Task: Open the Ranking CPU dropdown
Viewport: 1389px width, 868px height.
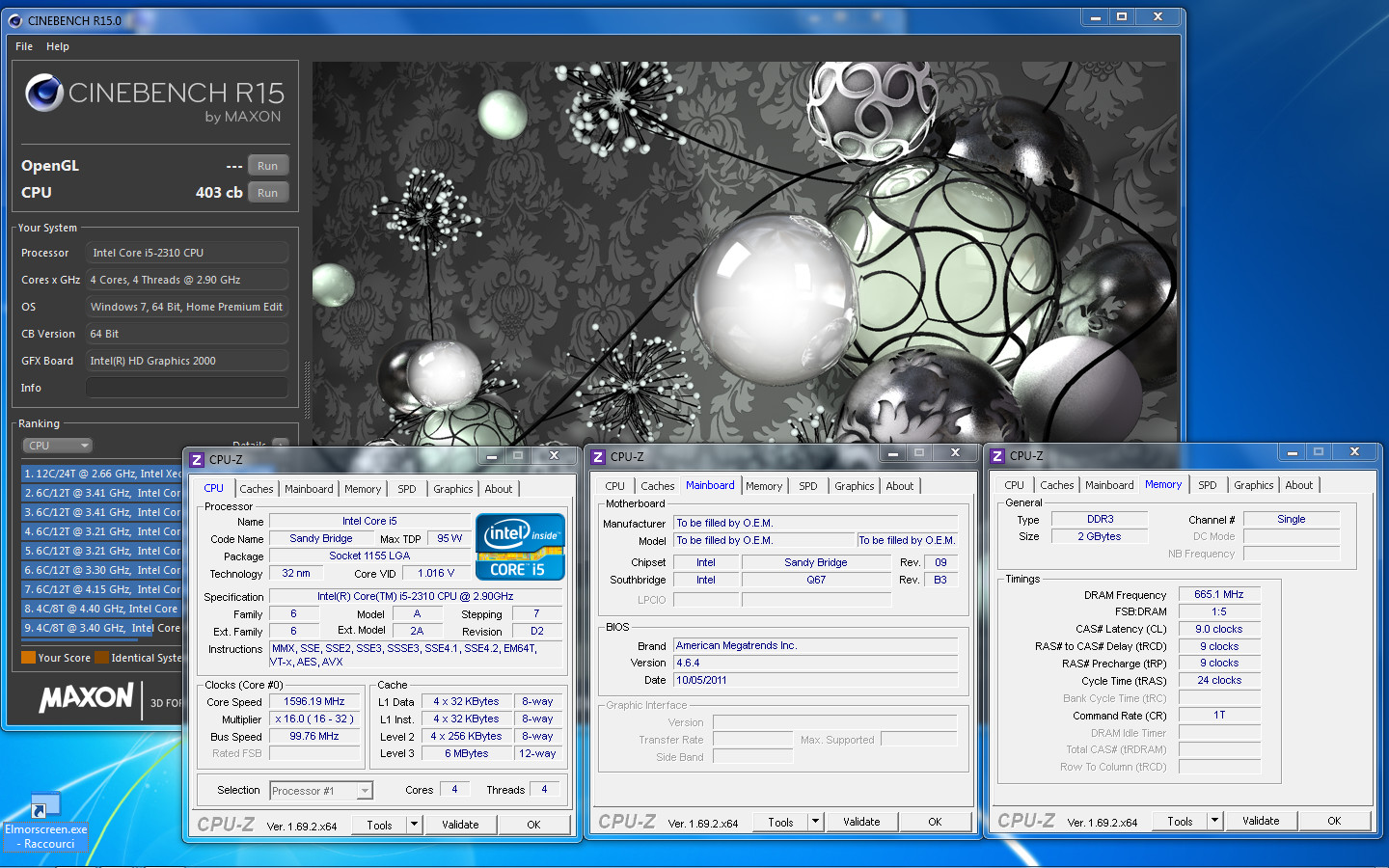Action: click(58, 446)
